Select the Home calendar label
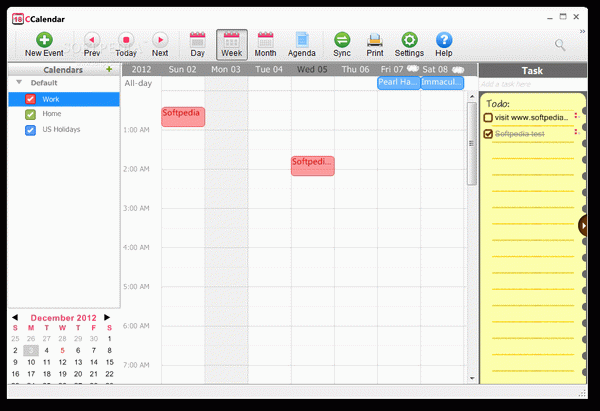This screenshot has width=600, height=411. click(x=52, y=114)
